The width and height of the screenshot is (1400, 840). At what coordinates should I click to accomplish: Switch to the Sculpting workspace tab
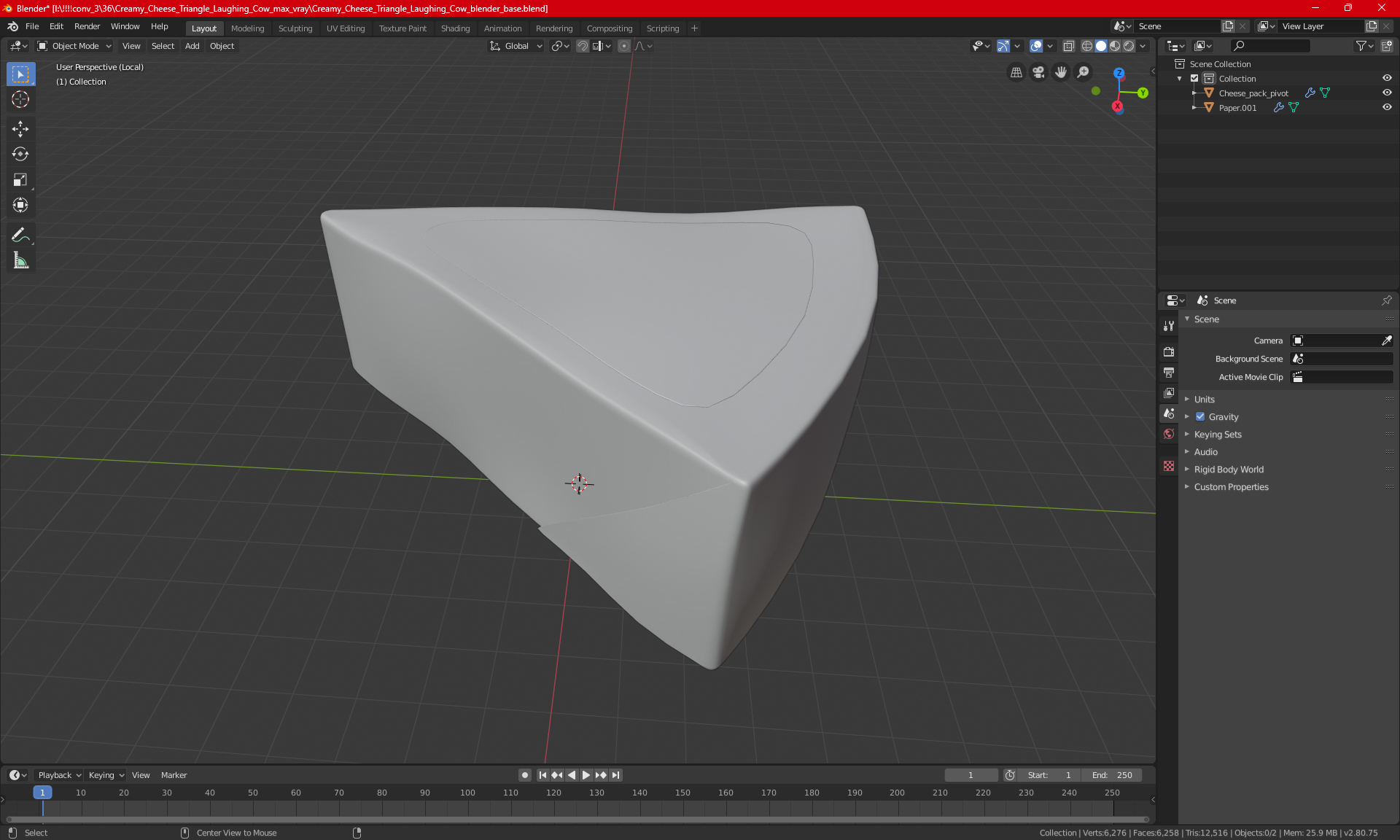pyautogui.click(x=295, y=28)
